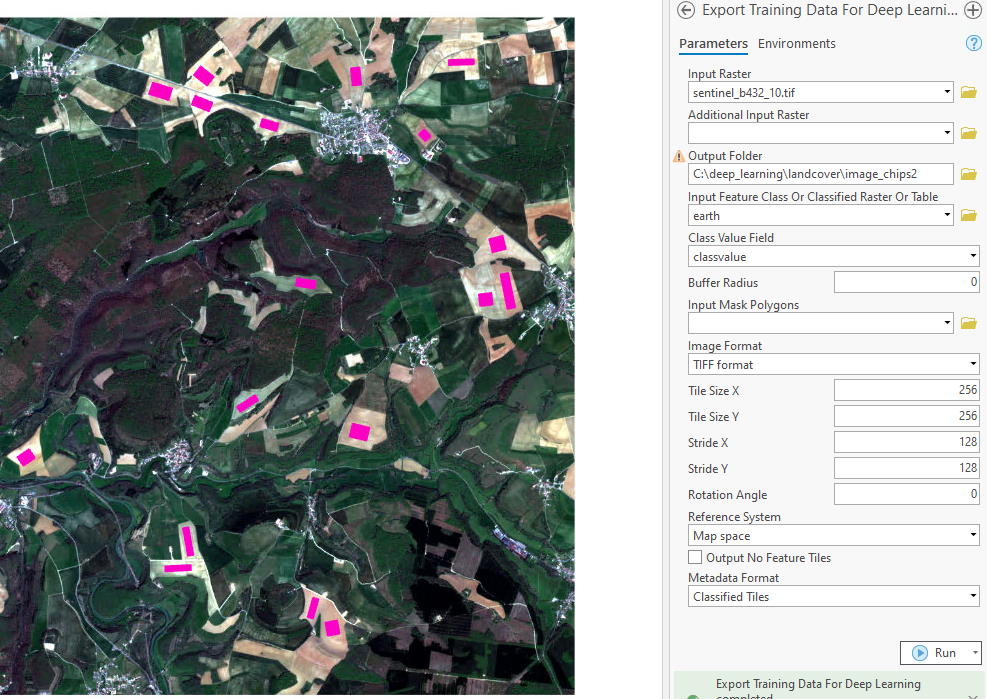This screenshot has width=987, height=699.
Task: Click the plus icon to add the tool
Action: coord(972,10)
